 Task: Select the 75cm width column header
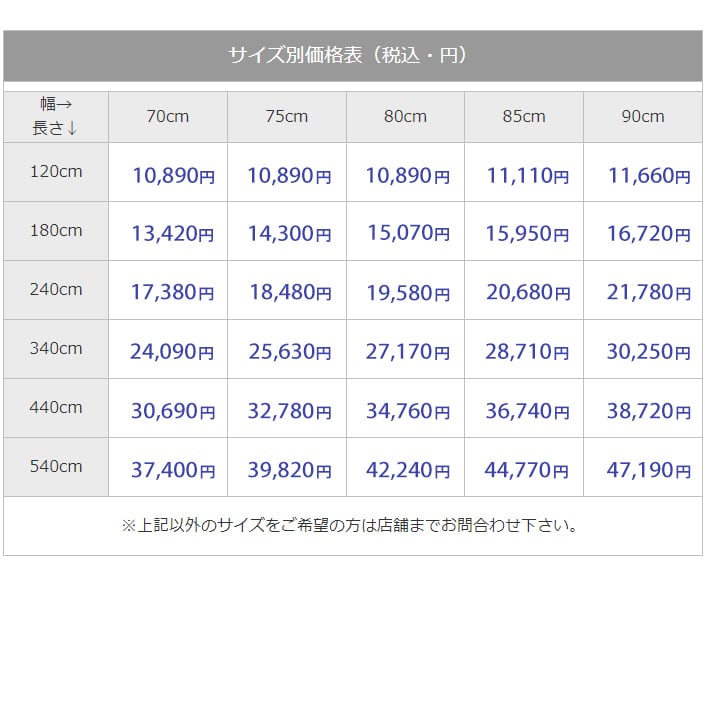point(286,117)
